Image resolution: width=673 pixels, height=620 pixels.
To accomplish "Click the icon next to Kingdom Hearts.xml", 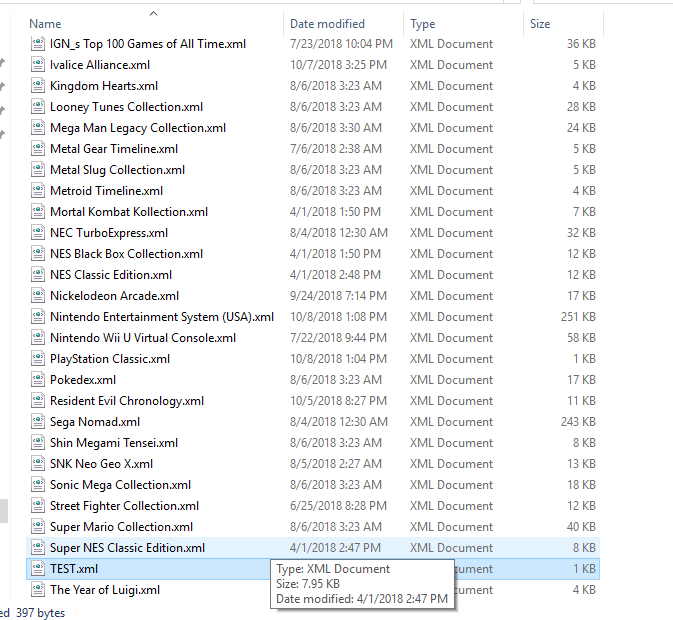I will pyautogui.click(x=38, y=86).
